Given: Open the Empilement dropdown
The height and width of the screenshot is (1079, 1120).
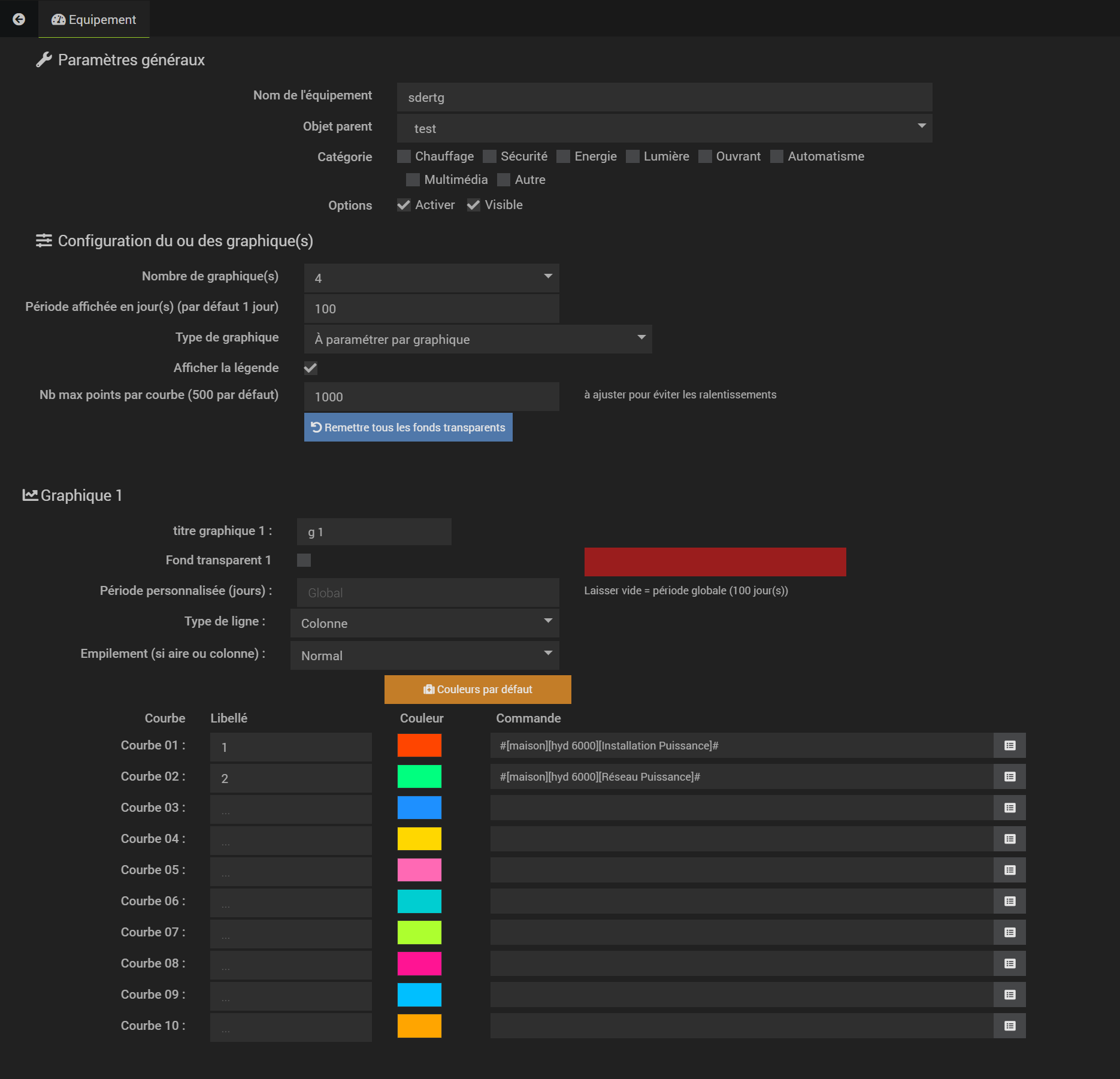Looking at the screenshot, I should point(425,655).
